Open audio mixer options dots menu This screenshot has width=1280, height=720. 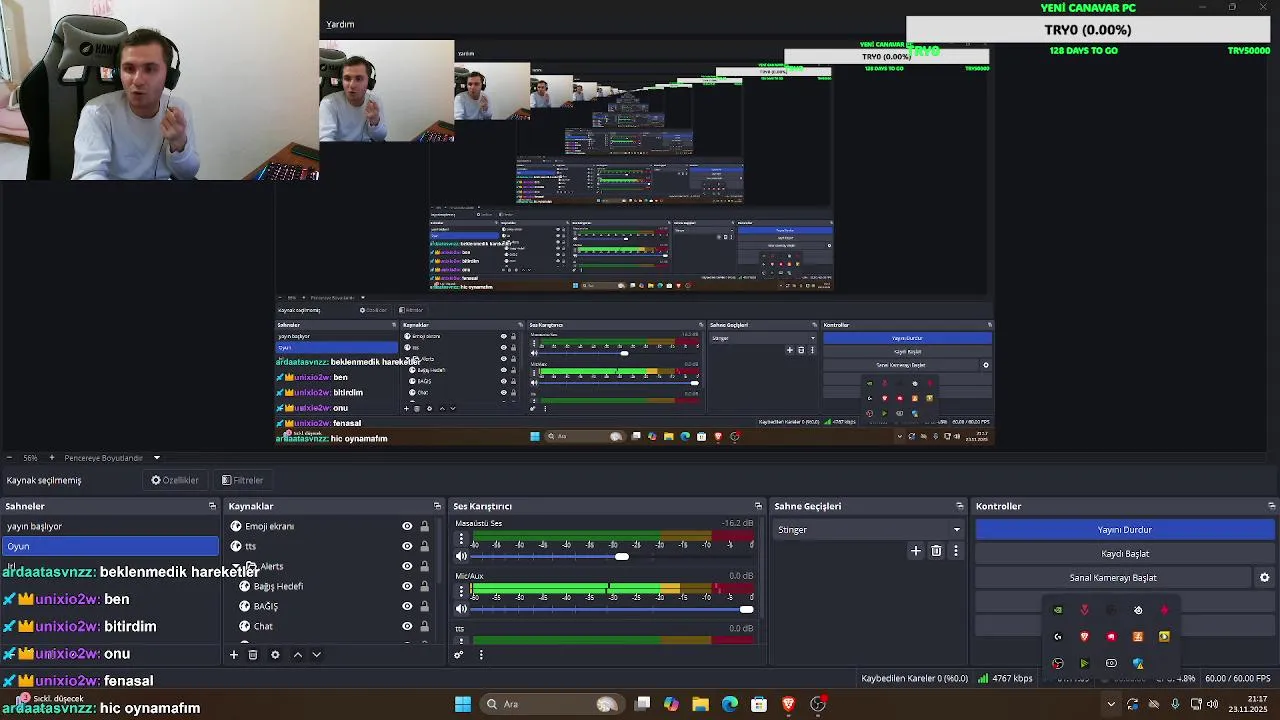(x=481, y=655)
